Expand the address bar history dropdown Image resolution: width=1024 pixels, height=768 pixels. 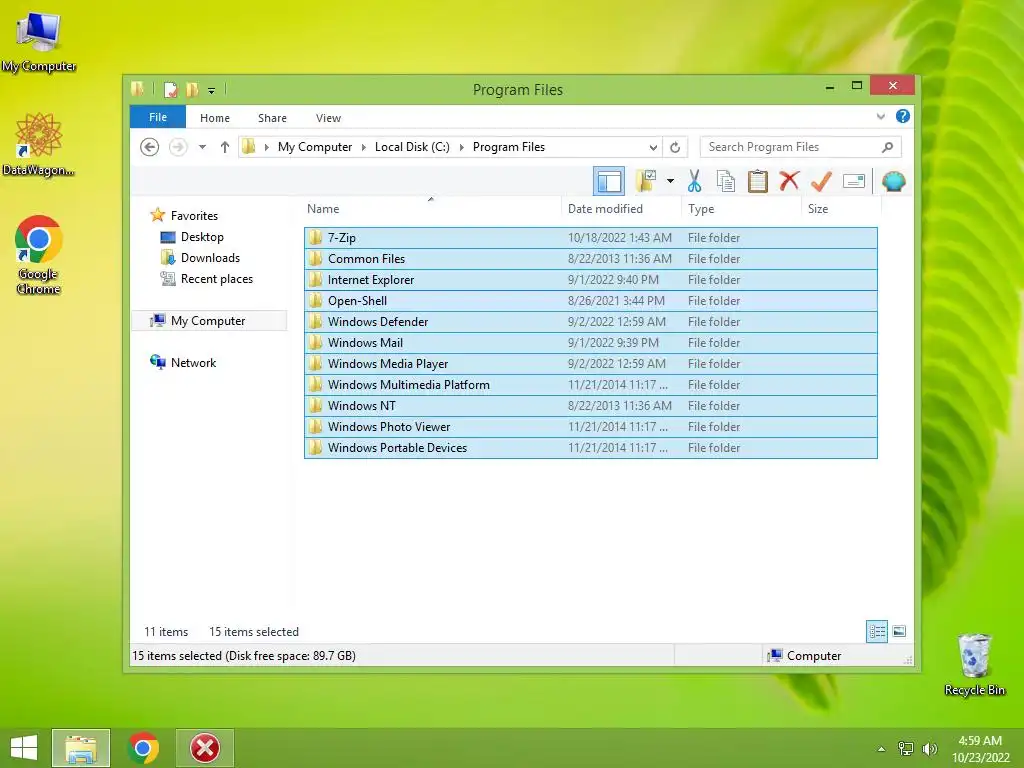pos(652,147)
